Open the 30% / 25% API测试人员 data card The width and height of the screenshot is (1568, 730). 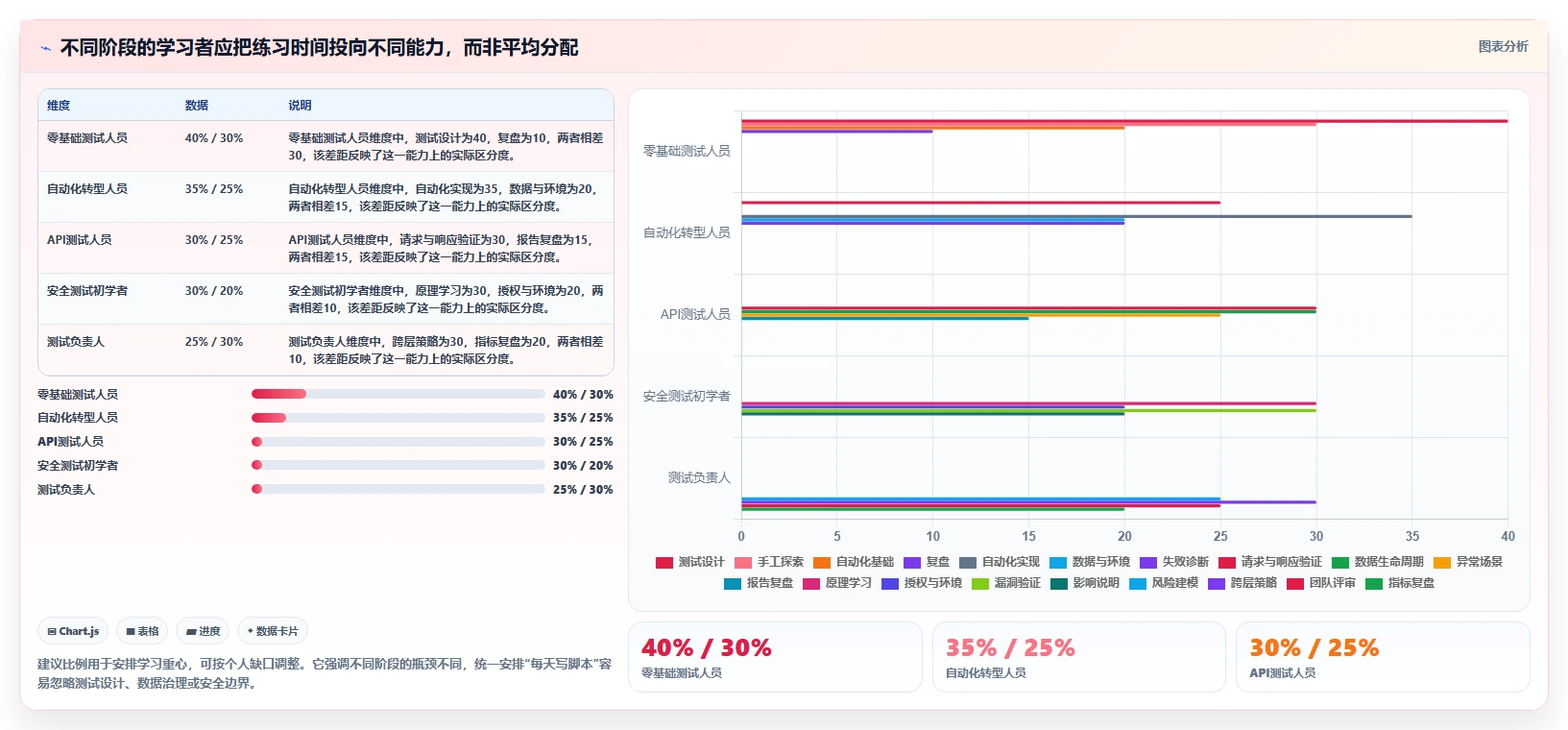[x=1383, y=657]
